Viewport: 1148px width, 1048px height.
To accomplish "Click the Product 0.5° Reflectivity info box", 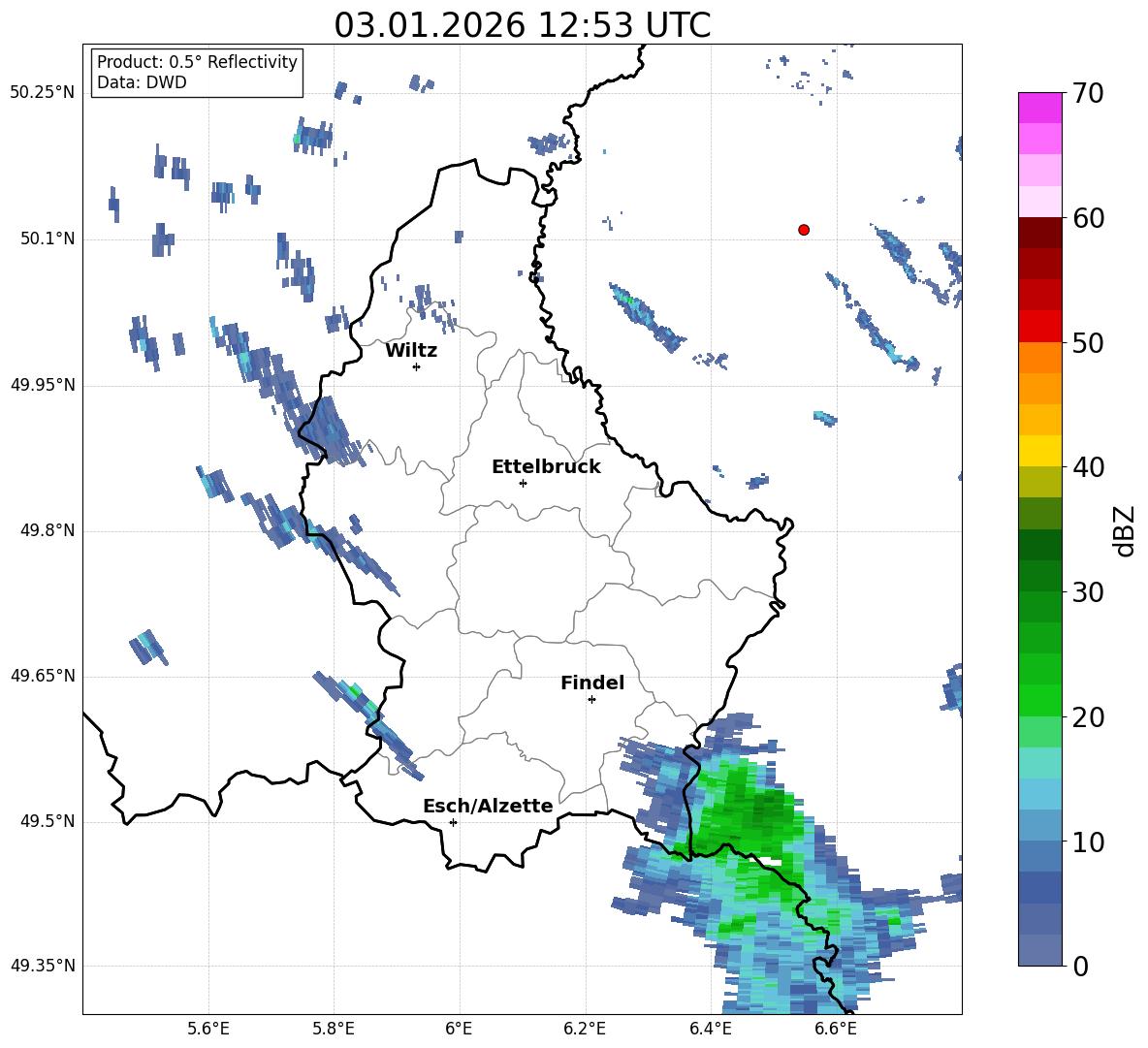I will (x=197, y=72).
